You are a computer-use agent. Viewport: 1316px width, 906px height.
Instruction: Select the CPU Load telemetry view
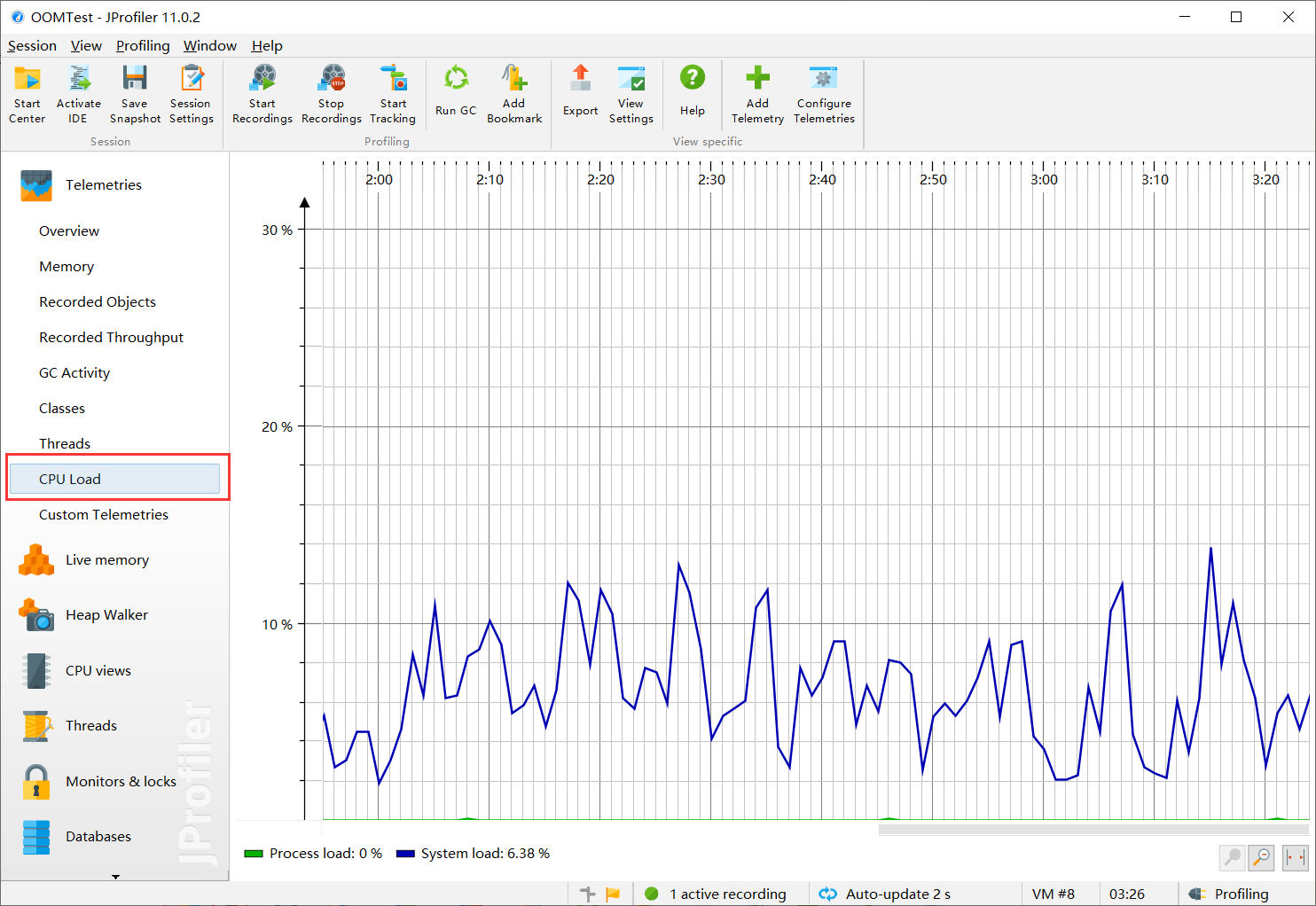pyautogui.click(x=114, y=479)
